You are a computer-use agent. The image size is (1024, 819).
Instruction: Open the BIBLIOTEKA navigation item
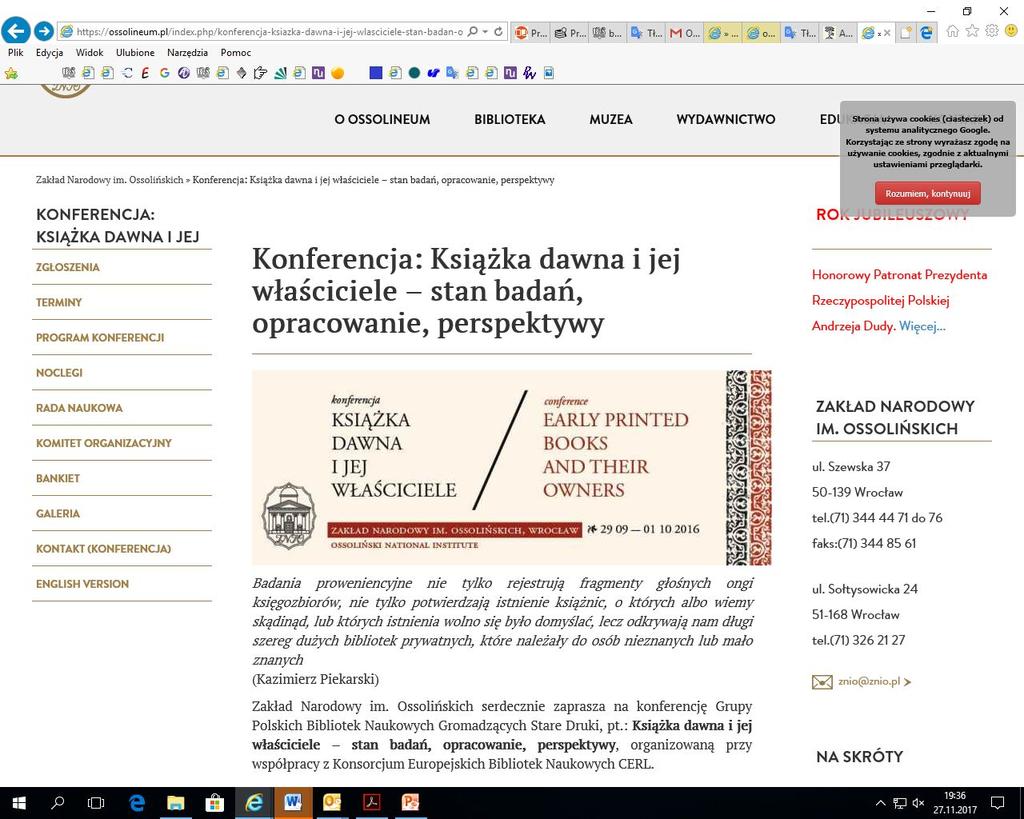[509, 120]
